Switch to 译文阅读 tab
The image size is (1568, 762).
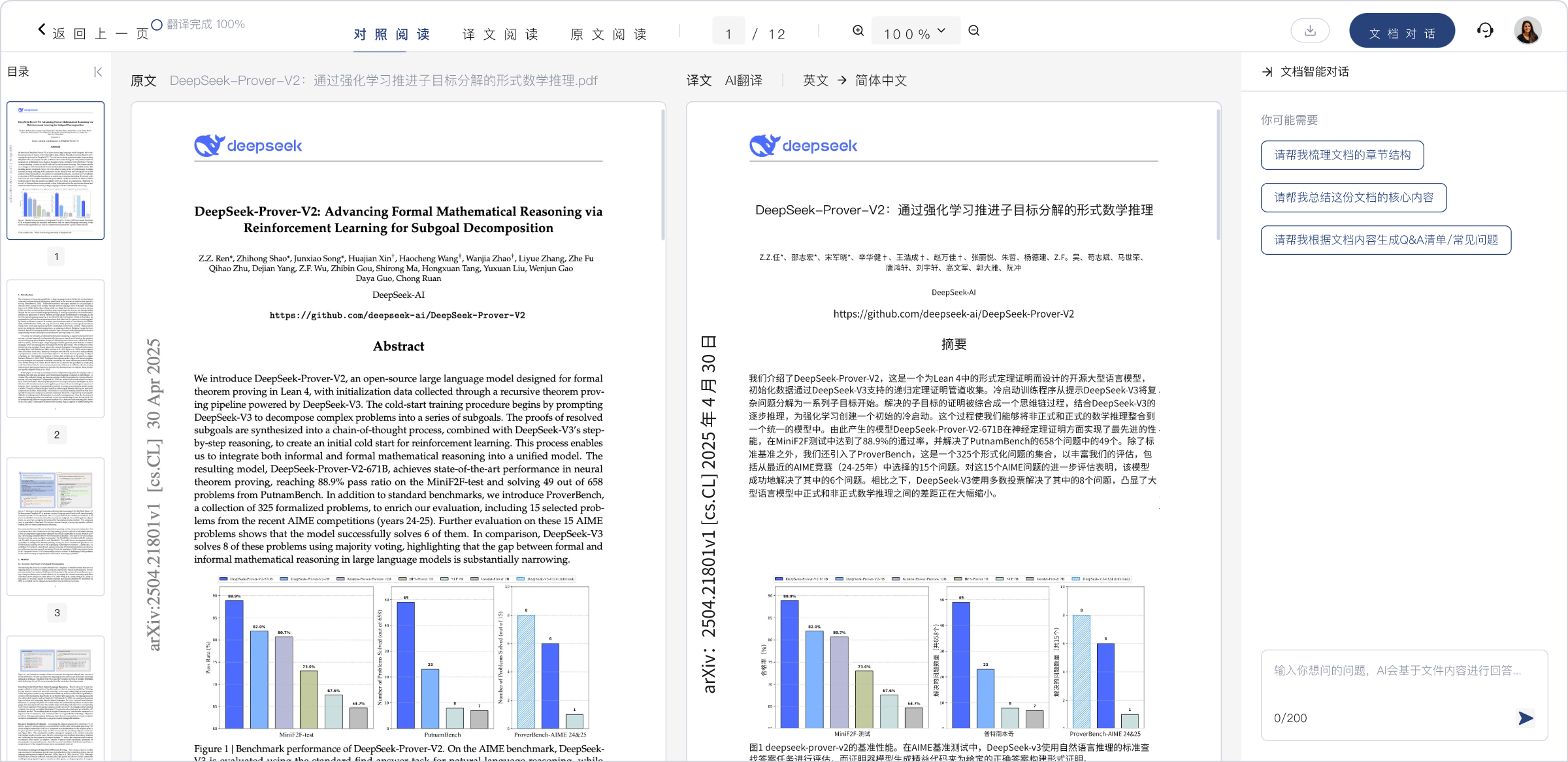(500, 34)
